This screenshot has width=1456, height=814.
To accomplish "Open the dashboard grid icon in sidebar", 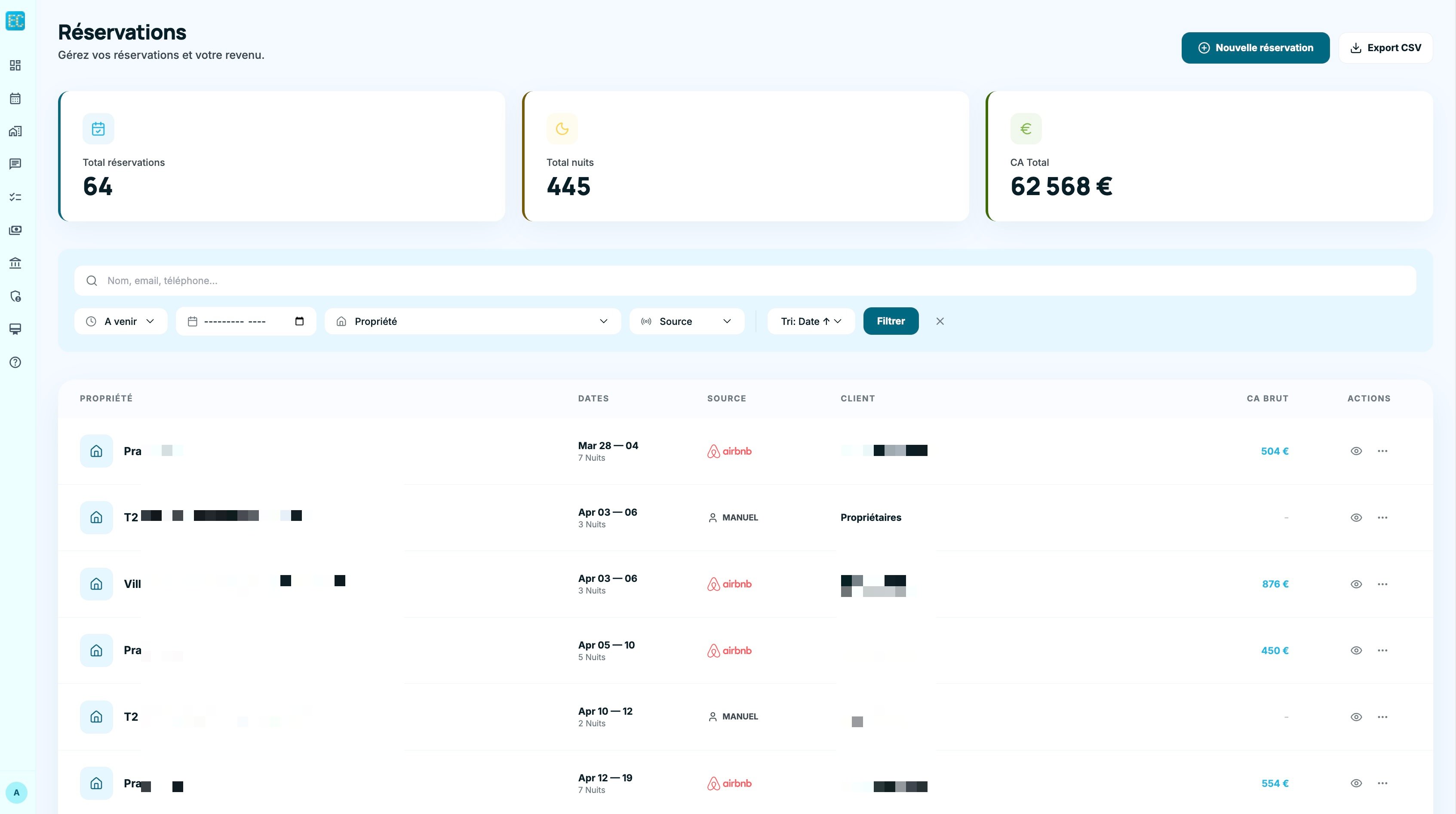I will pyautogui.click(x=15, y=65).
